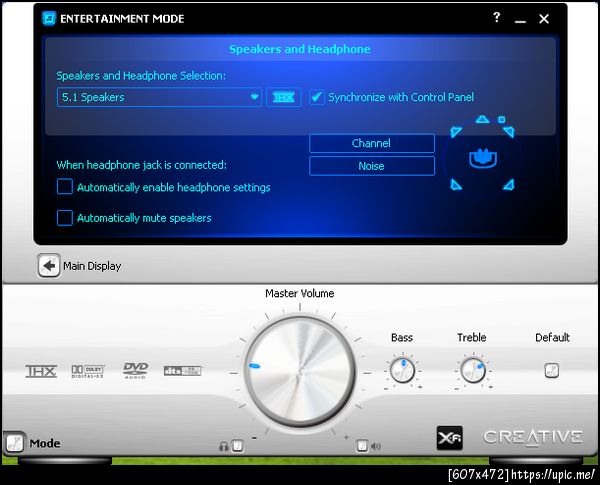
Task: Click the DTS logo
Action: pyautogui.click(x=183, y=371)
